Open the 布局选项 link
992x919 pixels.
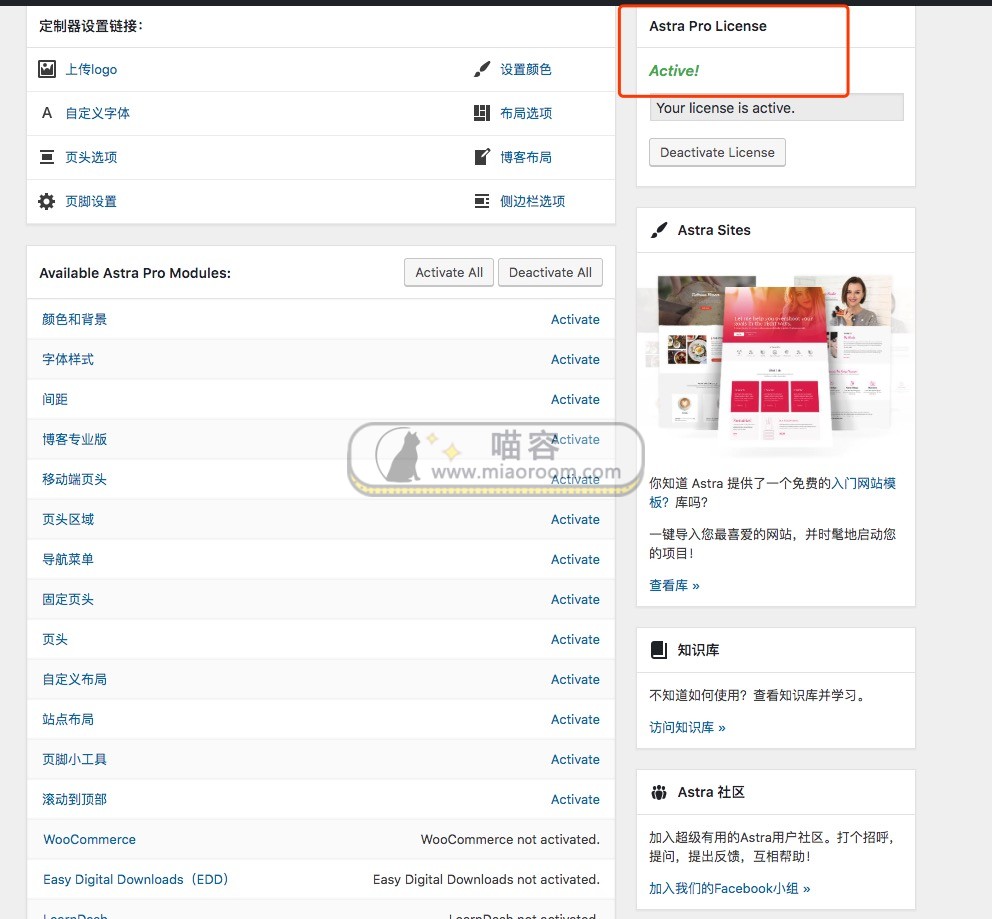[x=526, y=113]
